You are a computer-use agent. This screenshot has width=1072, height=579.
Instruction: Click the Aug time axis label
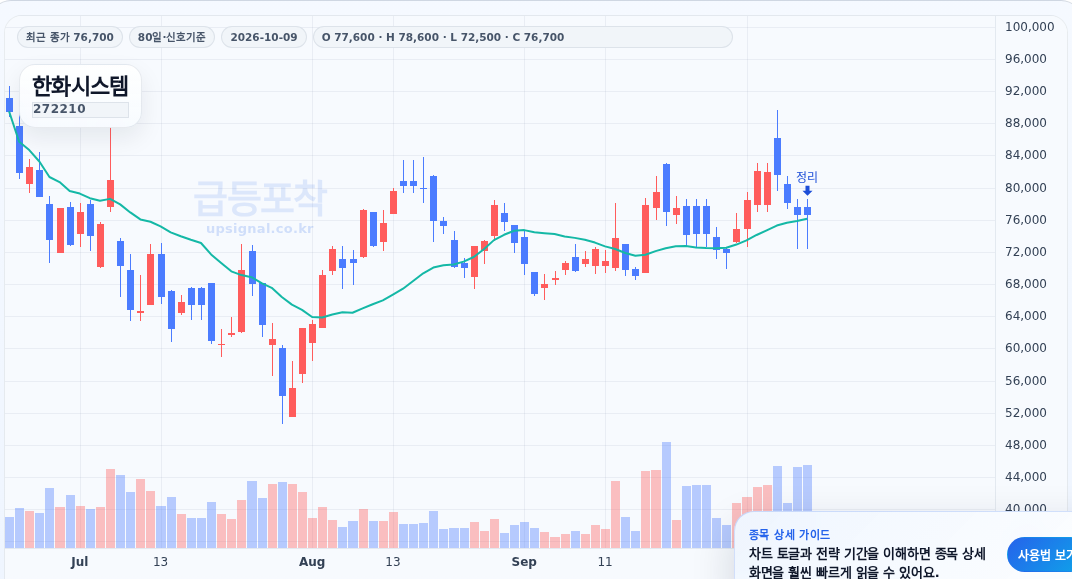[x=312, y=562]
